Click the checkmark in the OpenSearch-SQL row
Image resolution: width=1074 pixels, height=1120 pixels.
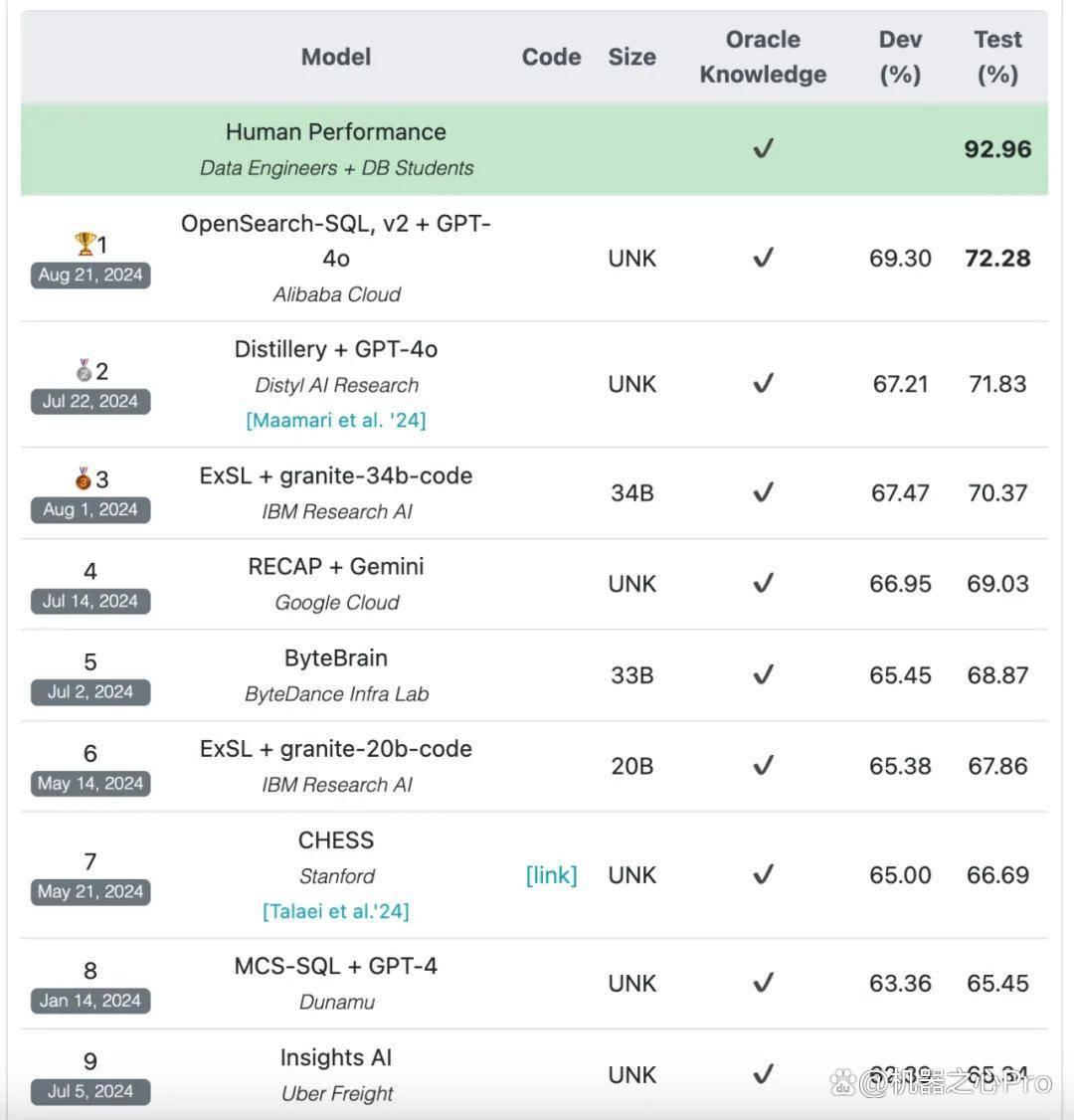[764, 258]
